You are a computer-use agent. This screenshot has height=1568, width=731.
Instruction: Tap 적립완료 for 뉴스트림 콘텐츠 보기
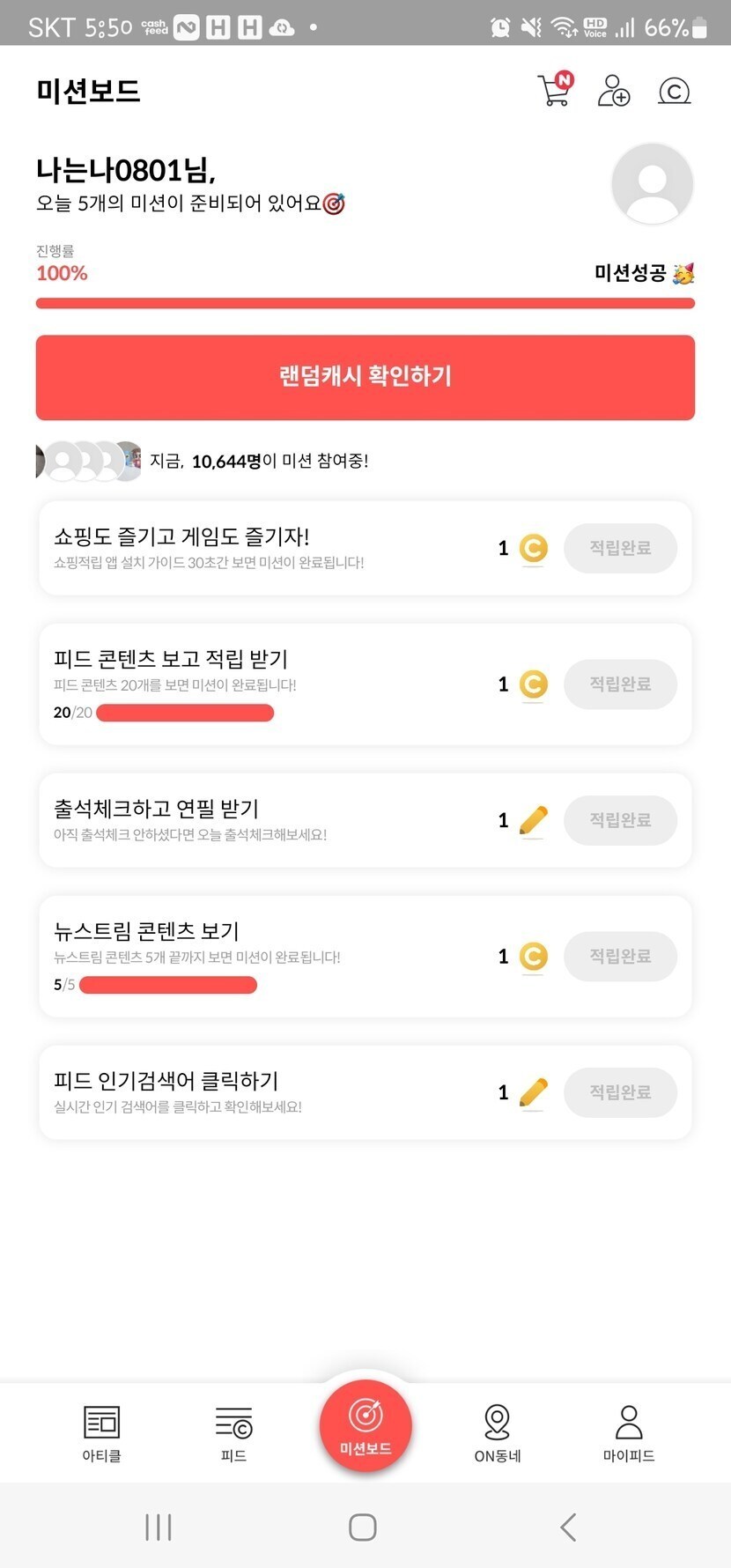pos(620,957)
